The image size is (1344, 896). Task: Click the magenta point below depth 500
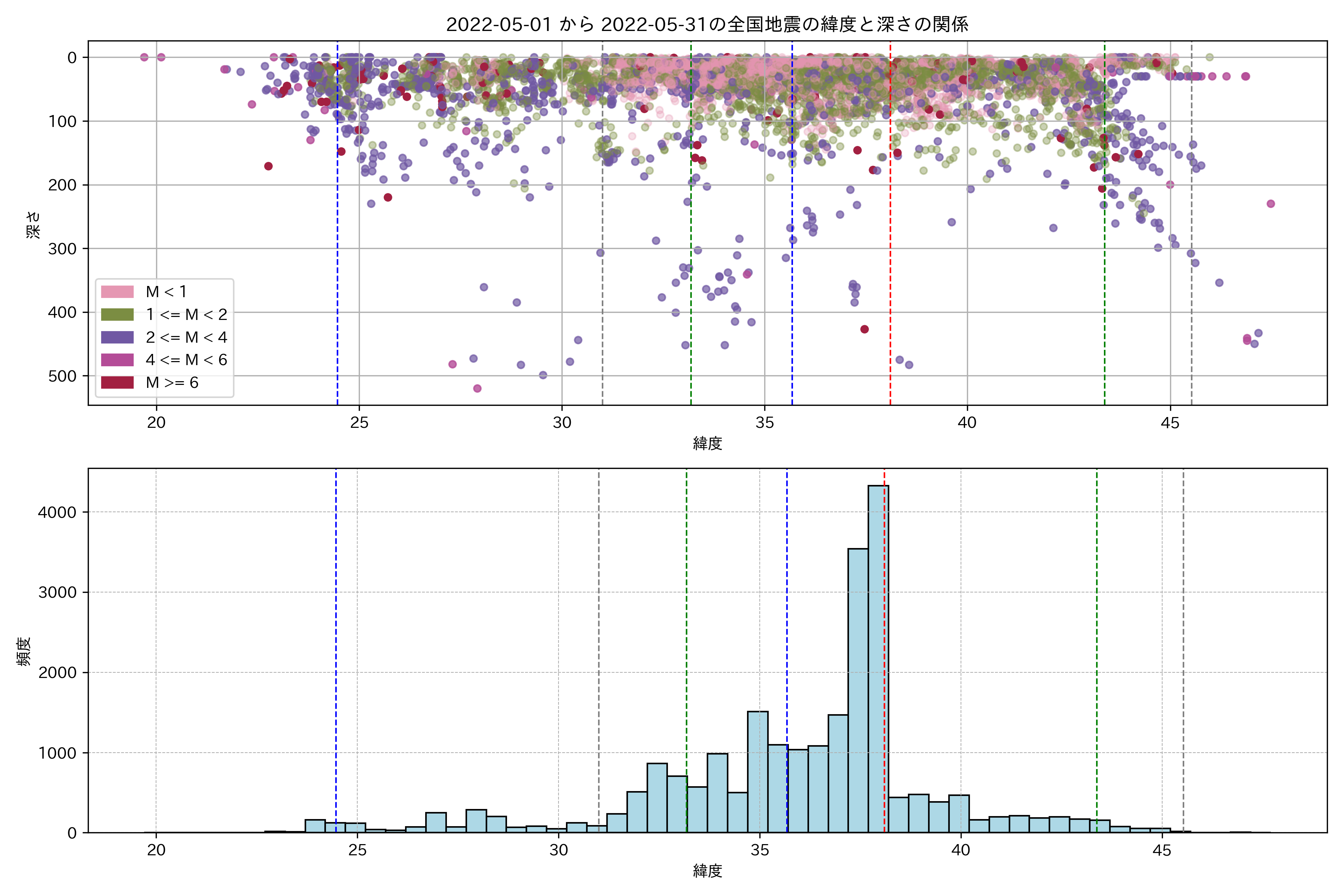477,389
